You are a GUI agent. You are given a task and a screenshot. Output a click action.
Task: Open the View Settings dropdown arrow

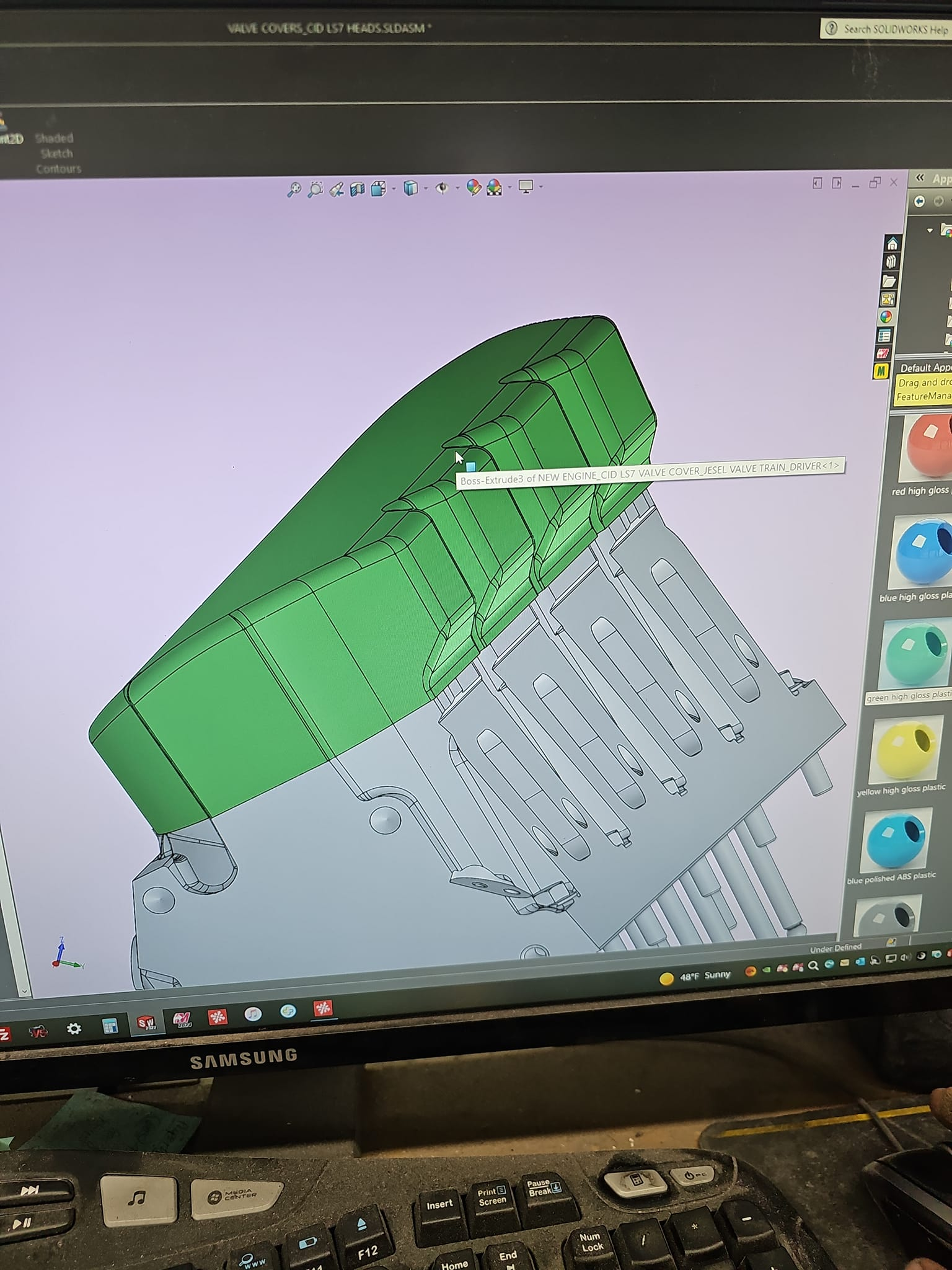pyautogui.click(x=541, y=187)
